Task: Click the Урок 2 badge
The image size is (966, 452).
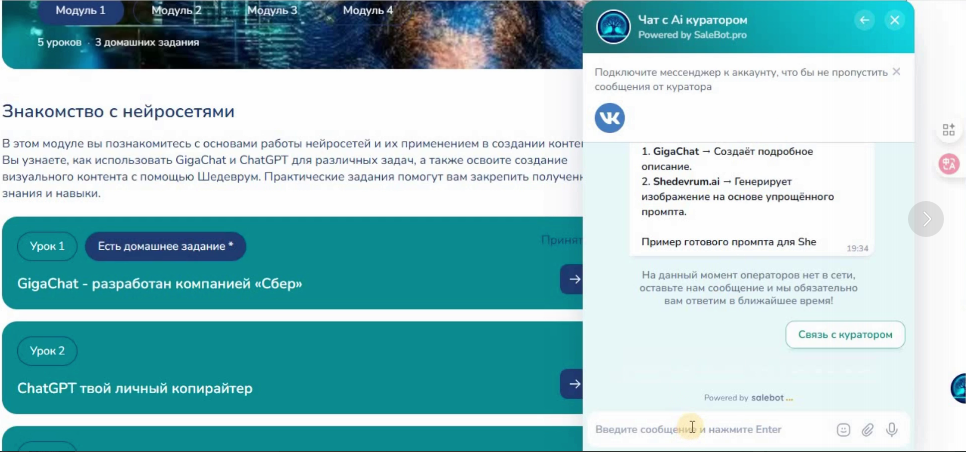Action: coord(47,351)
